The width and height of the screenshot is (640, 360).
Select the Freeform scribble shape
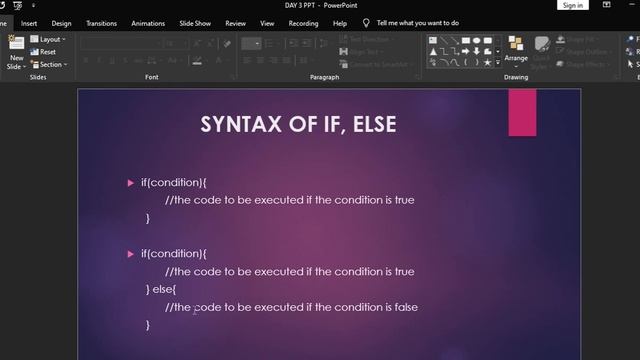pos(433,62)
